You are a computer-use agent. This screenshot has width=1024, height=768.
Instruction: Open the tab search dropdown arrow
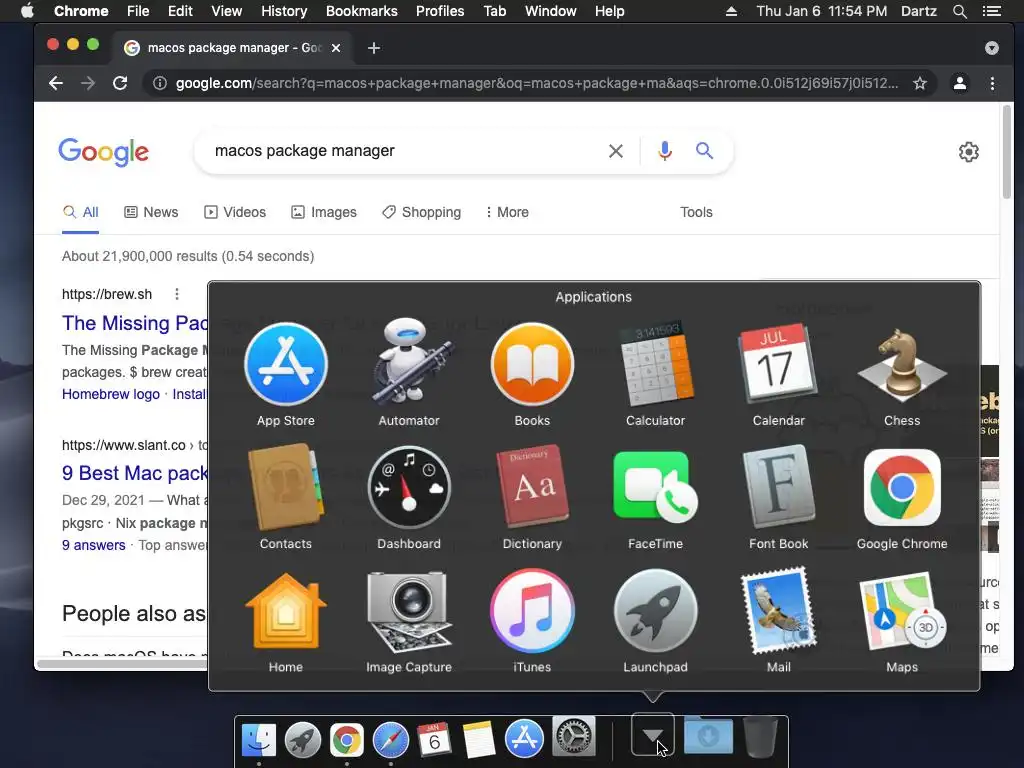(x=991, y=48)
